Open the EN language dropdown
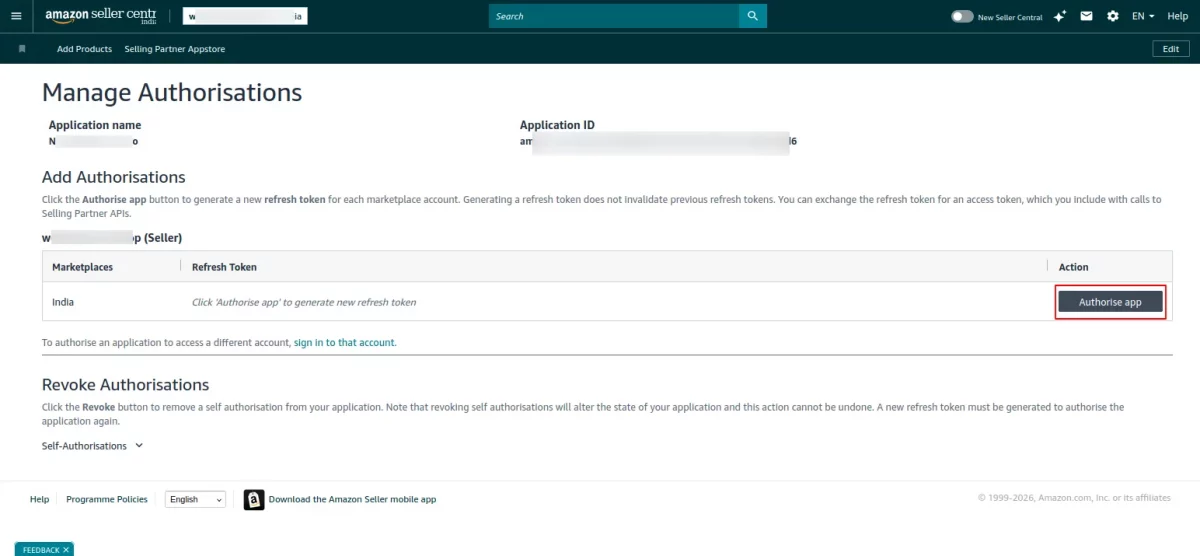Image resolution: width=1200 pixels, height=556 pixels. [x=1143, y=16]
